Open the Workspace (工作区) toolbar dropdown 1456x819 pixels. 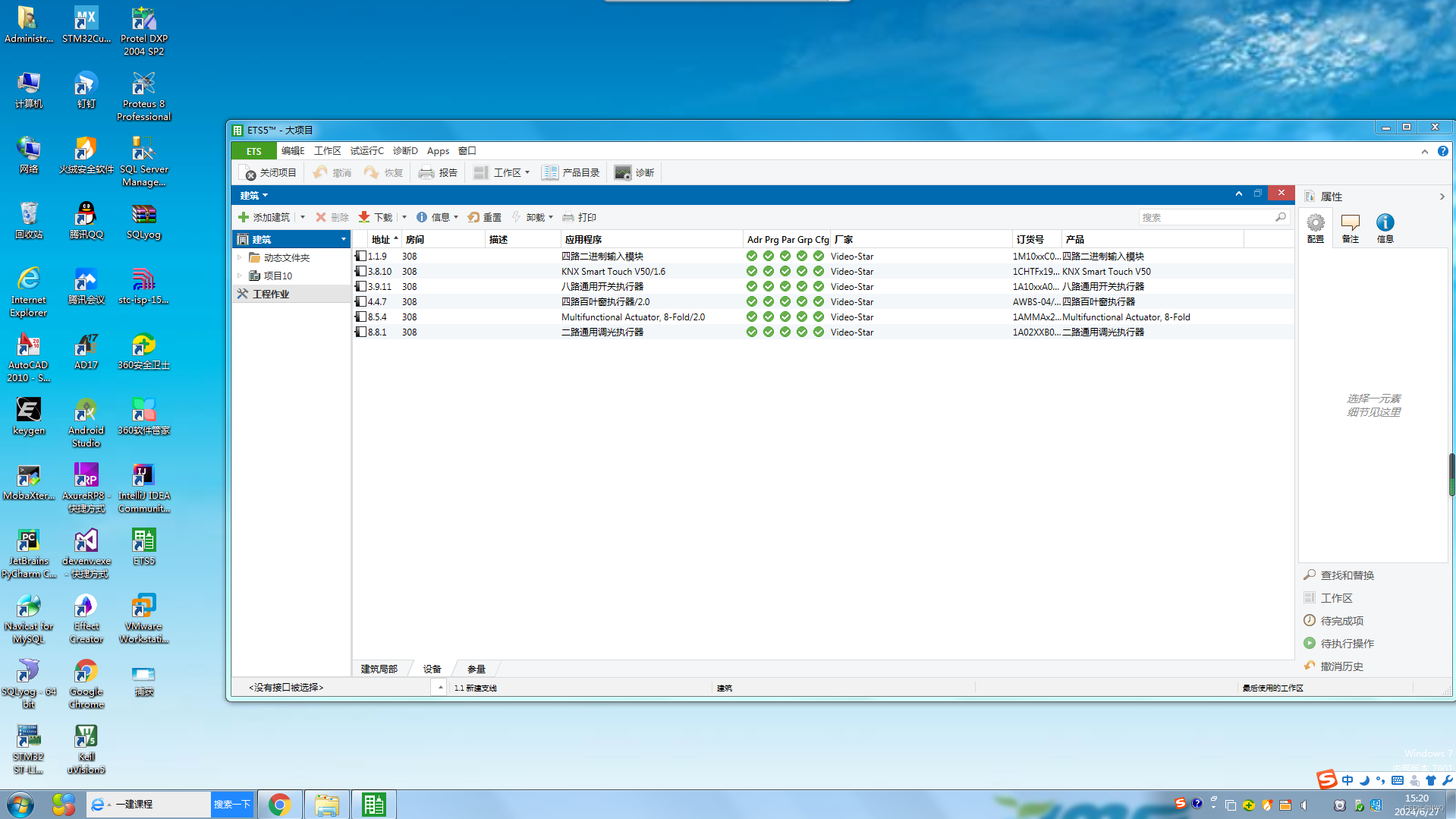(527, 173)
